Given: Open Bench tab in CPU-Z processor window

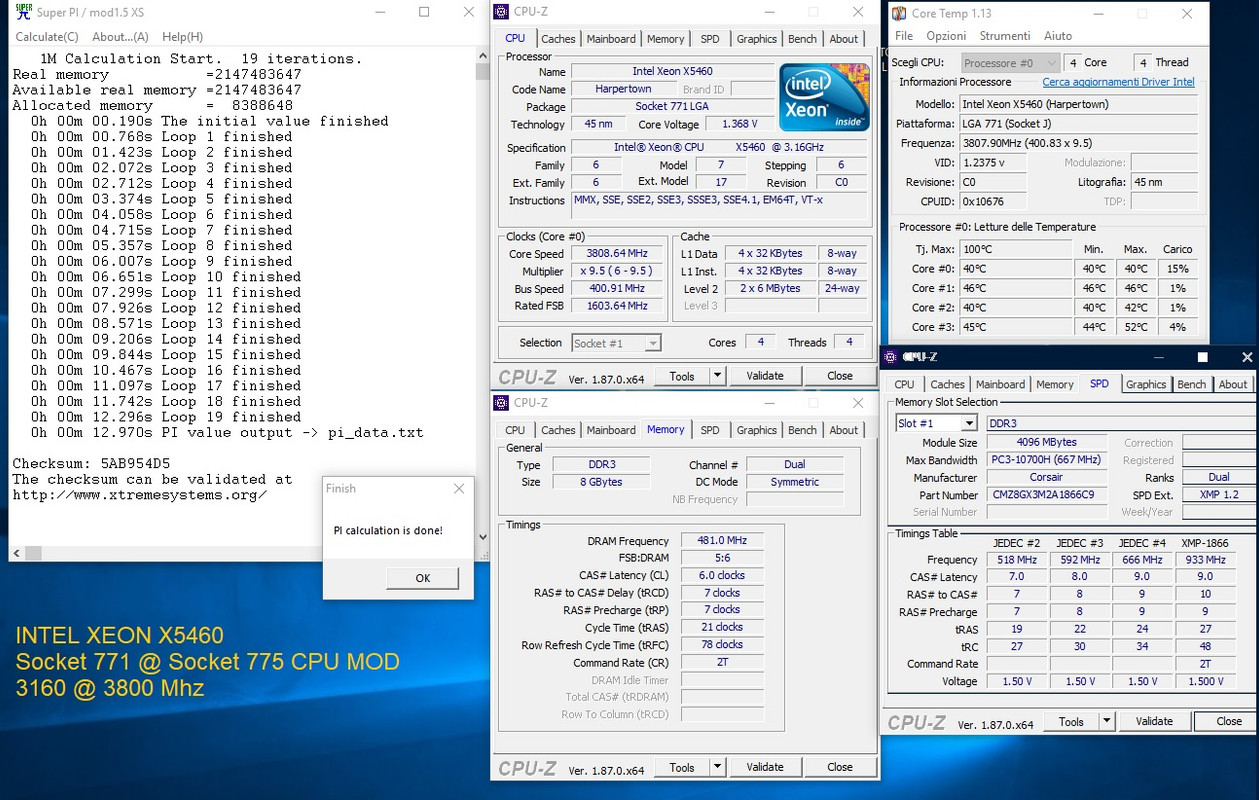Looking at the screenshot, I should click(x=802, y=39).
